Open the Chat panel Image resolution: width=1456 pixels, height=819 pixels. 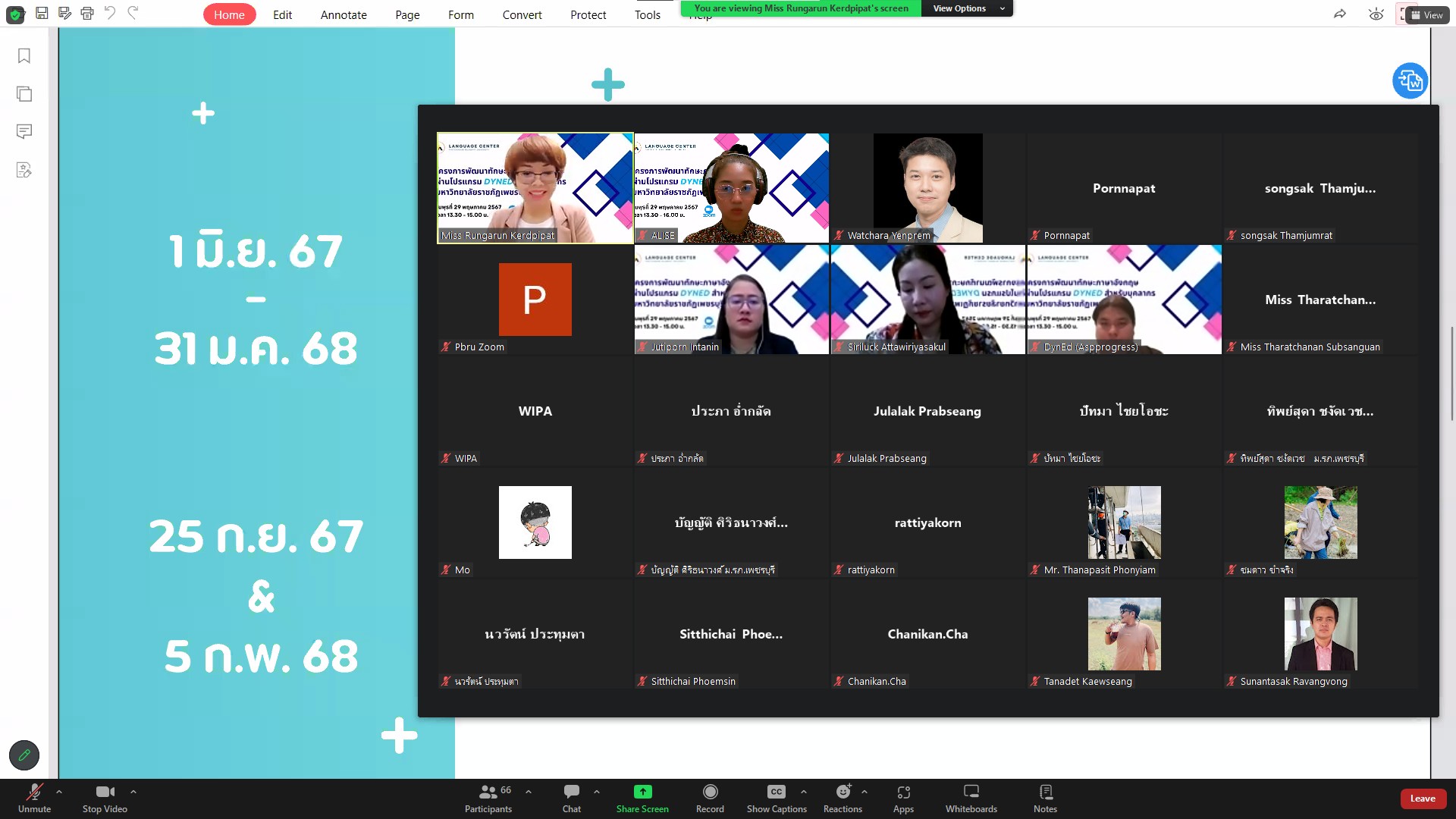(572, 792)
